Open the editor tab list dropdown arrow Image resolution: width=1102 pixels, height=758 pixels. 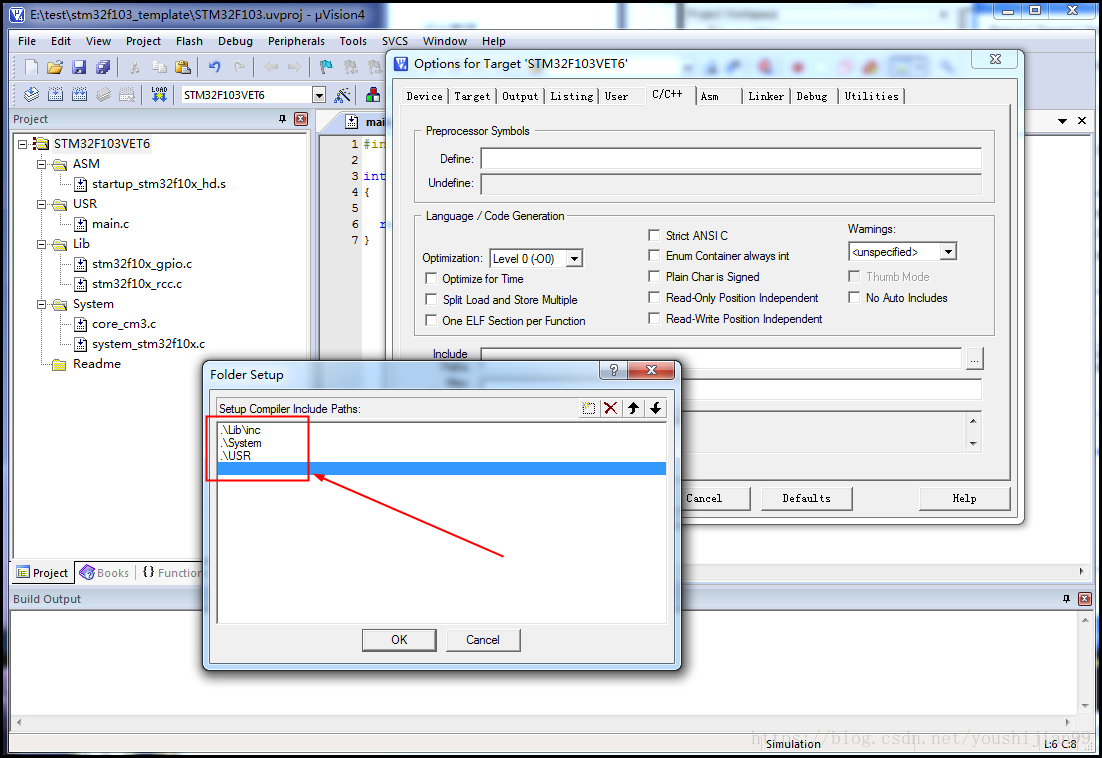pos(1062,121)
